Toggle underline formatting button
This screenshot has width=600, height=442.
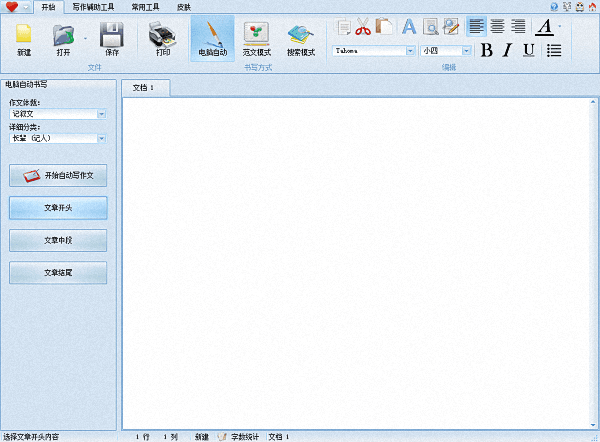tap(528, 50)
